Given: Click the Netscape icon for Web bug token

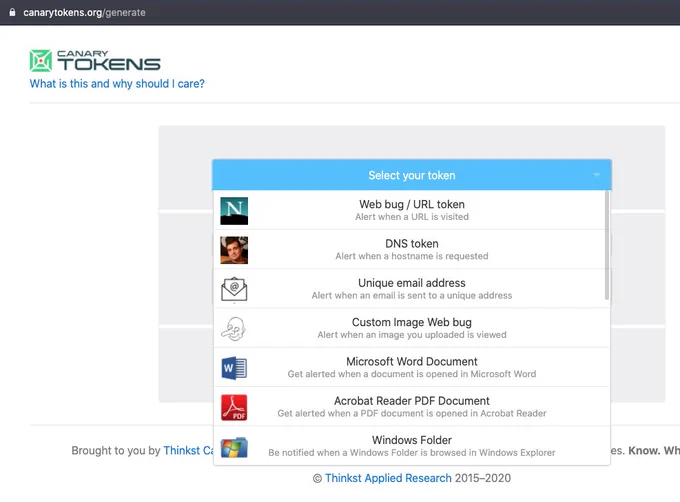Looking at the screenshot, I should [x=234, y=211].
